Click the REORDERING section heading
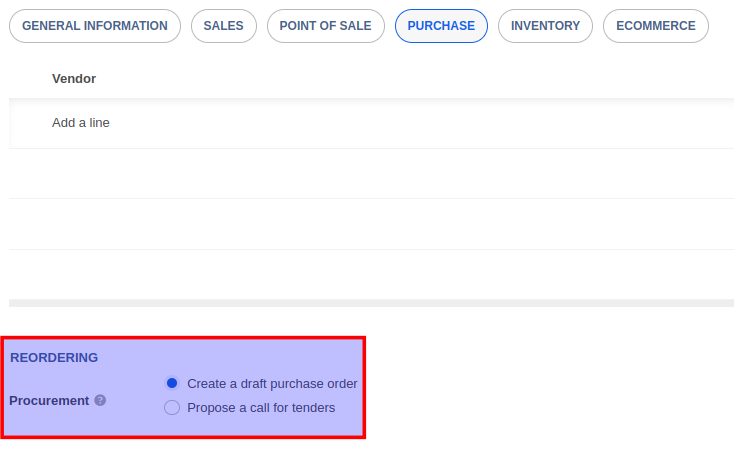Screen dimensions: 734x464 (x=54, y=357)
